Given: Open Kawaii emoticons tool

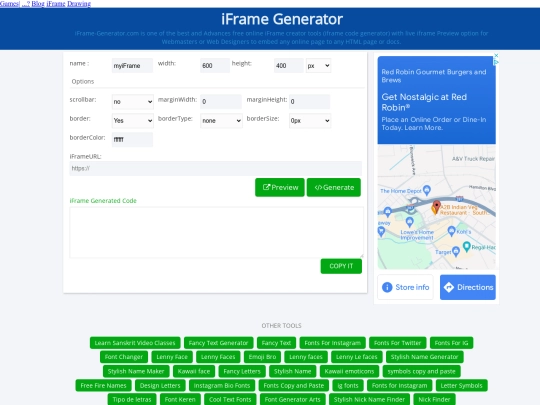Looking at the screenshot, I should [349, 371].
